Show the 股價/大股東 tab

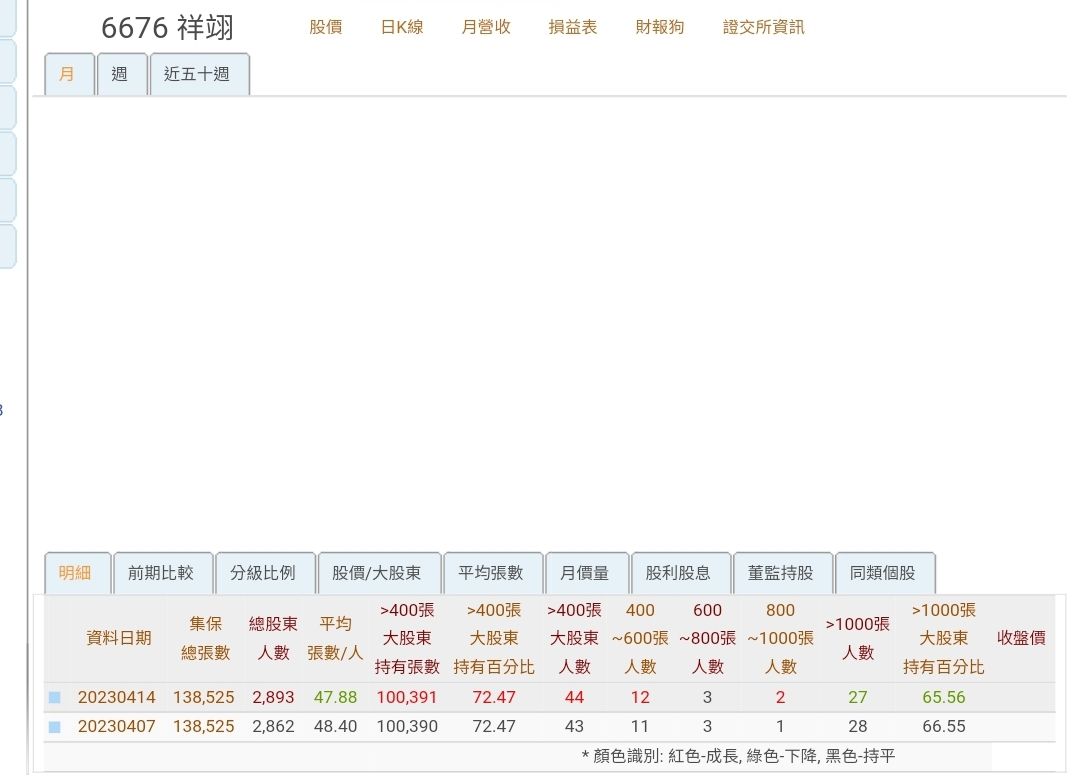(378, 573)
